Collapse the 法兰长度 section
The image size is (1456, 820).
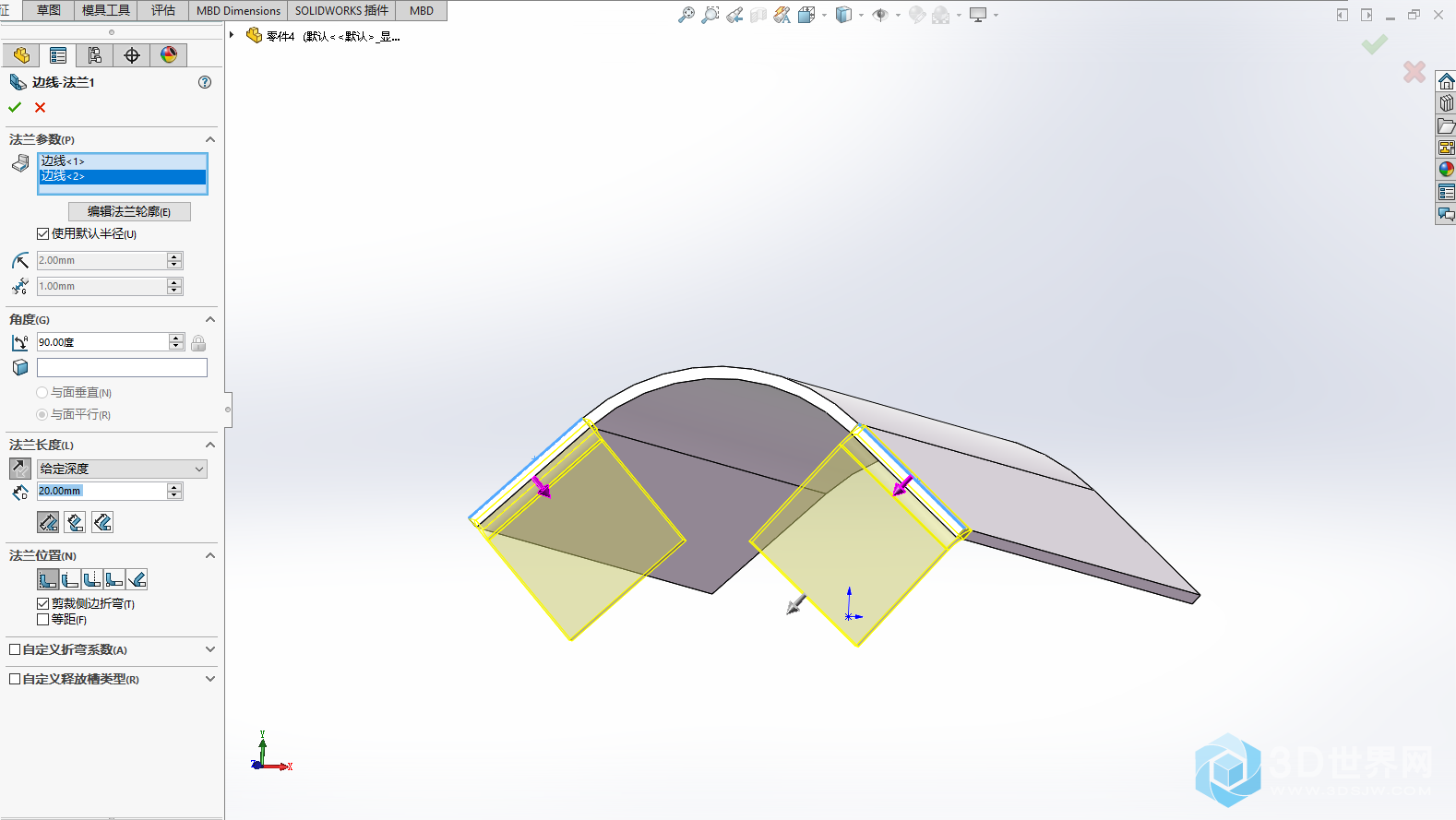pyautogui.click(x=210, y=445)
